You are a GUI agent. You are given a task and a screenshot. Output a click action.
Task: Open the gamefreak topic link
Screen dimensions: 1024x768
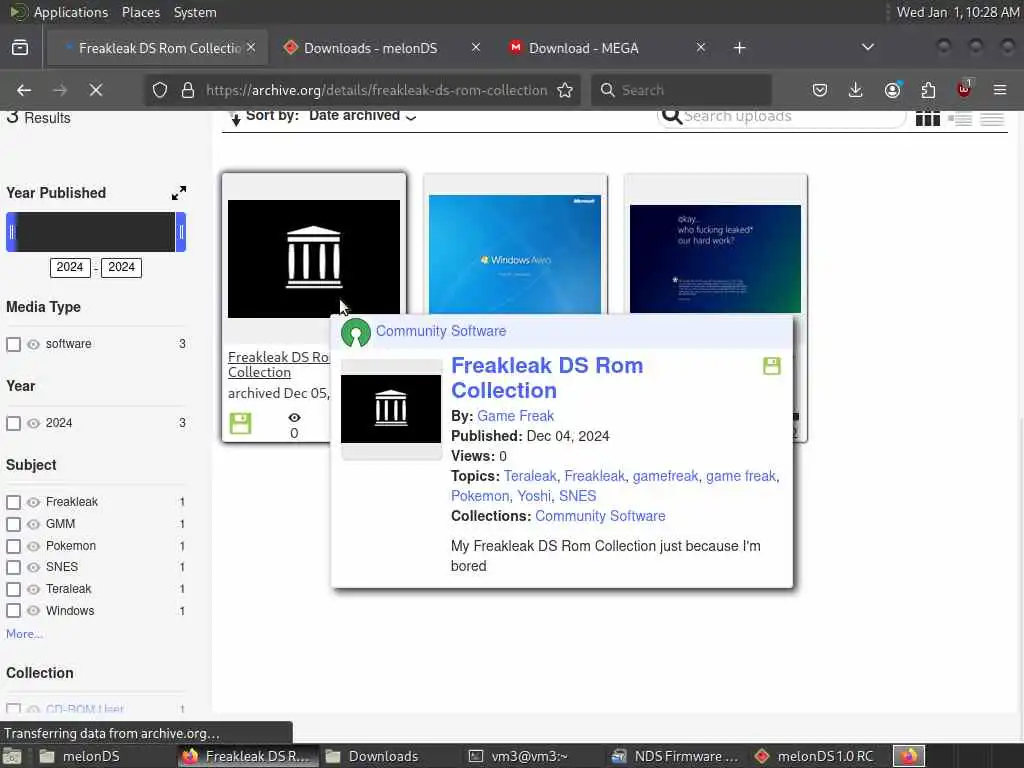click(665, 476)
